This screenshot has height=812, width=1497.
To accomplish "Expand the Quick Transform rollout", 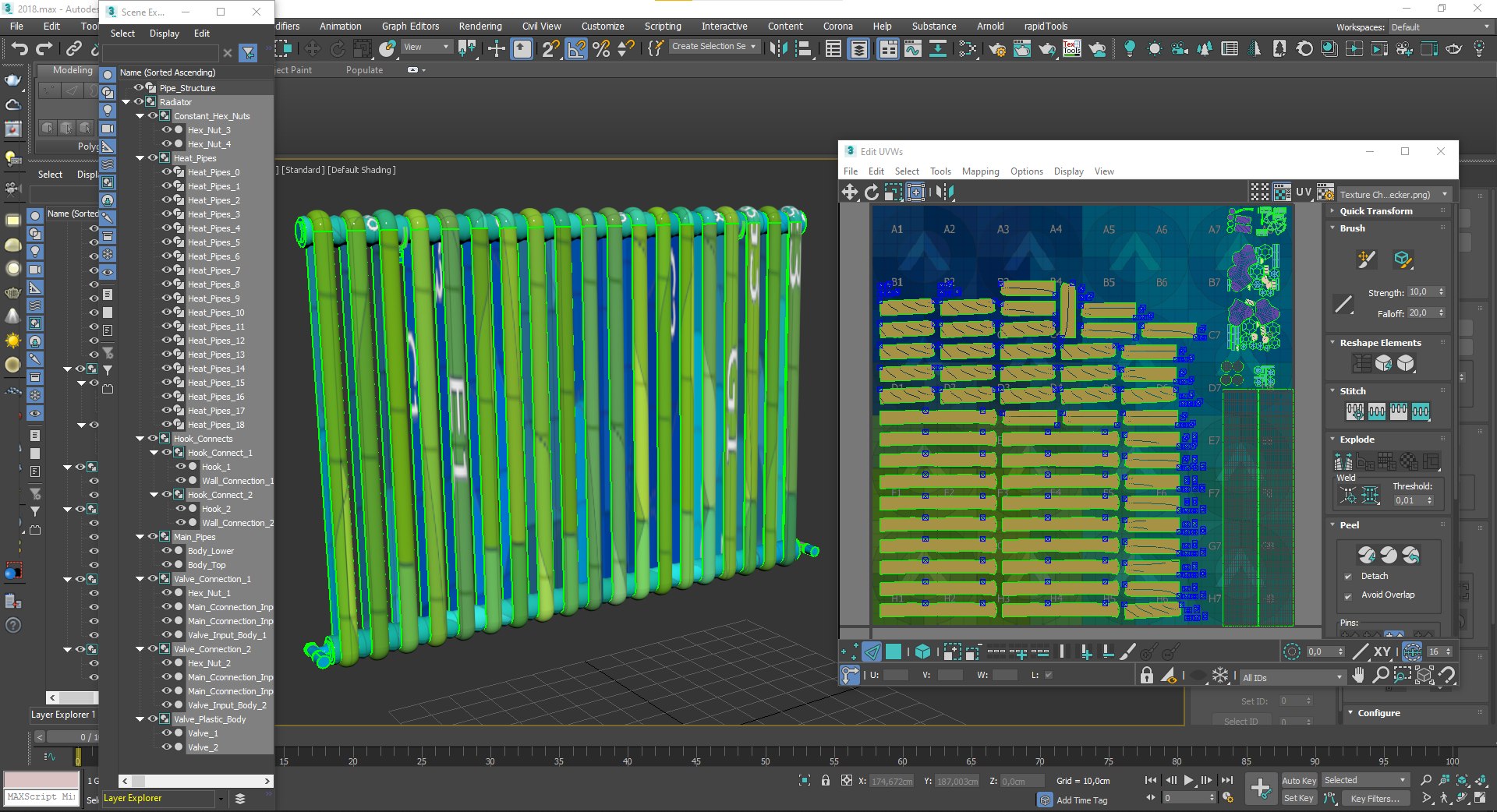I will click(x=1376, y=211).
